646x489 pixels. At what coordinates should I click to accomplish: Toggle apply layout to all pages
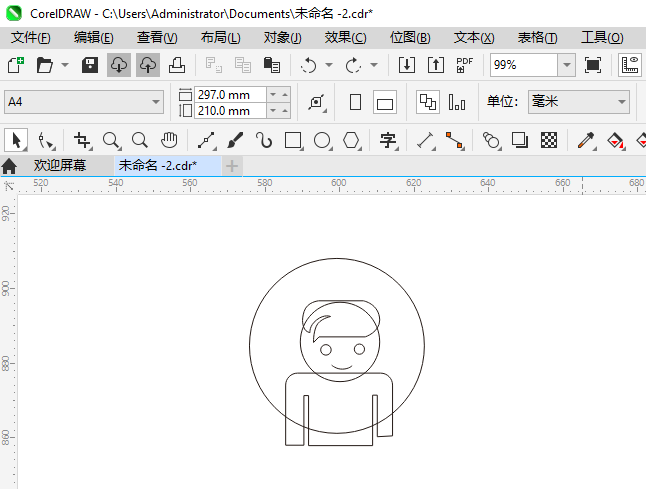[x=428, y=102]
